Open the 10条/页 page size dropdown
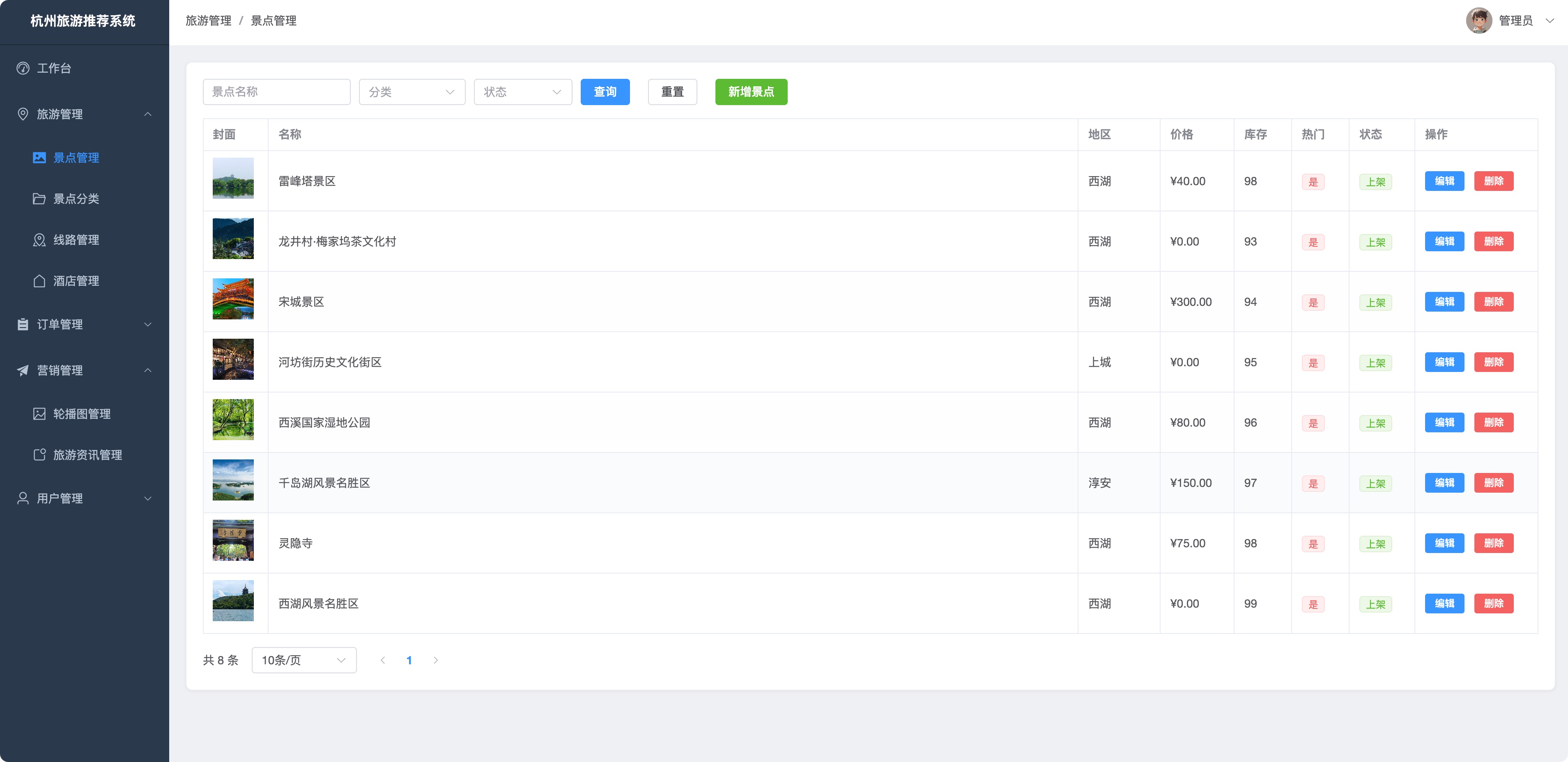The image size is (1568, 762). coord(304,660)
